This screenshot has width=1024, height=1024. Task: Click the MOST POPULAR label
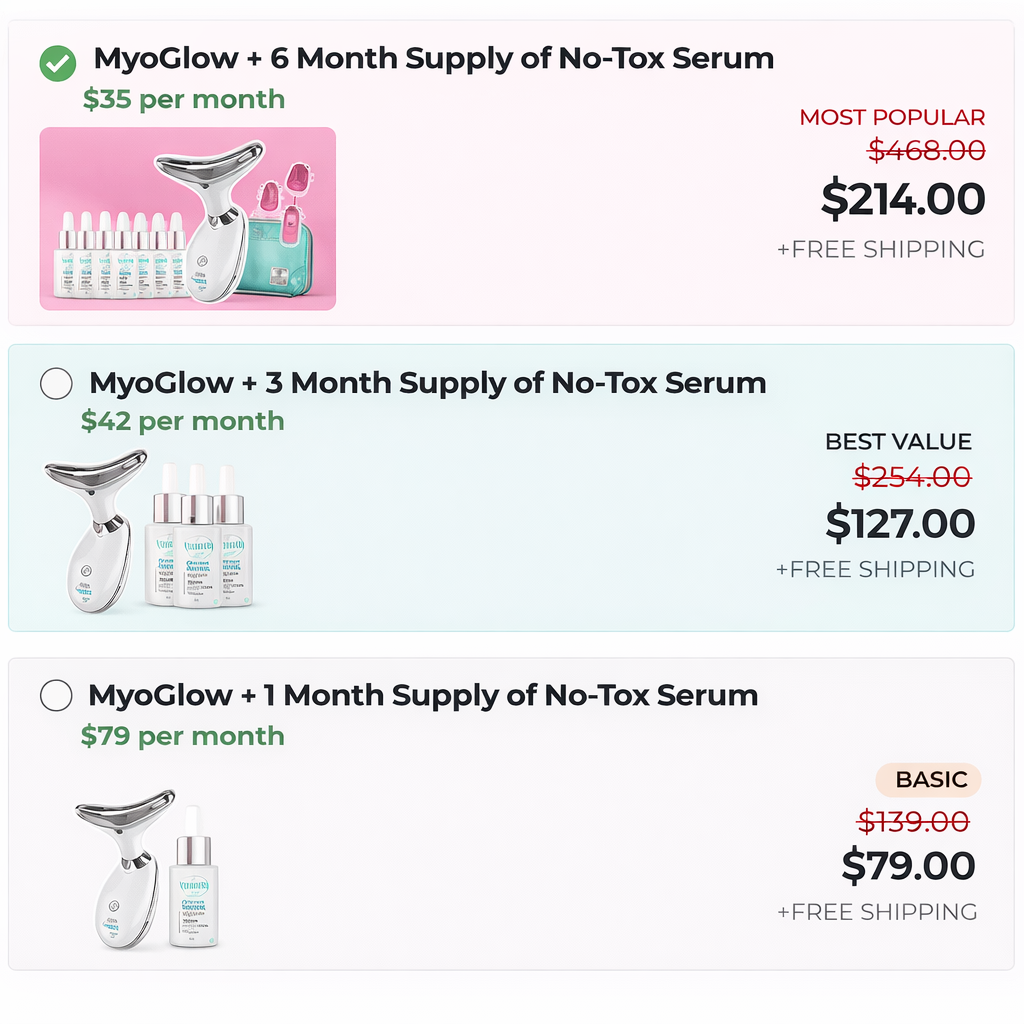coord(892,117)
